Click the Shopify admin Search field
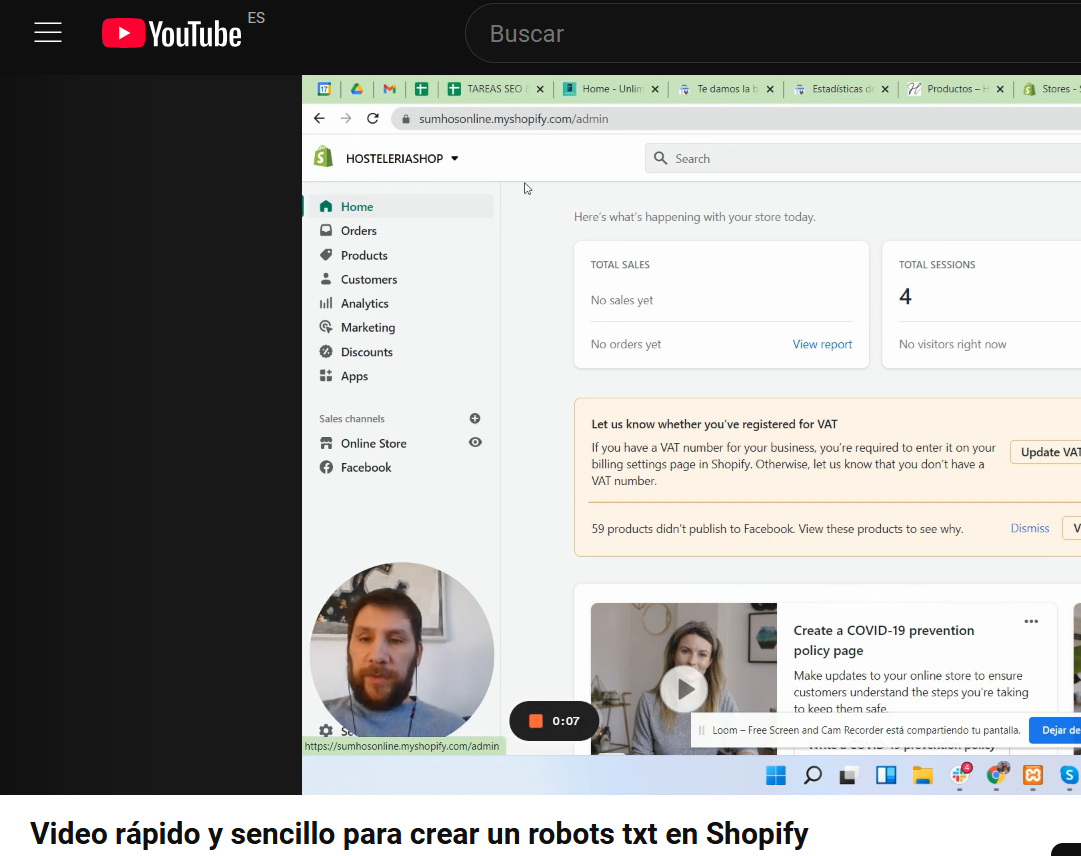Viewport: 1081px width, 856px height. tap(863, 159)
